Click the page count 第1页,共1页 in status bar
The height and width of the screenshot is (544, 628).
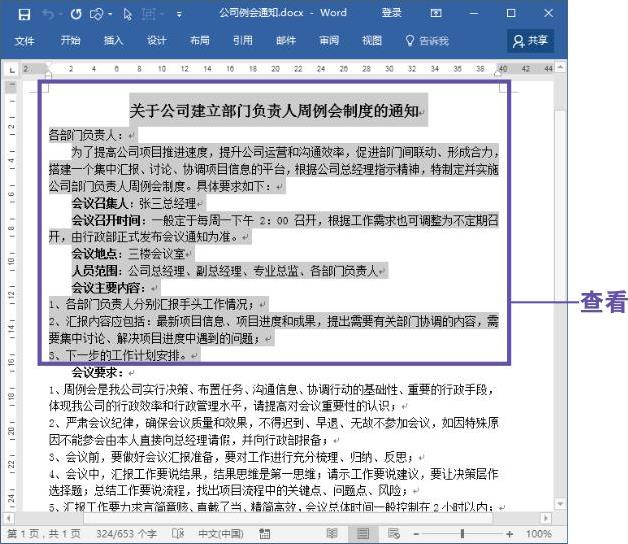[44, 534]
